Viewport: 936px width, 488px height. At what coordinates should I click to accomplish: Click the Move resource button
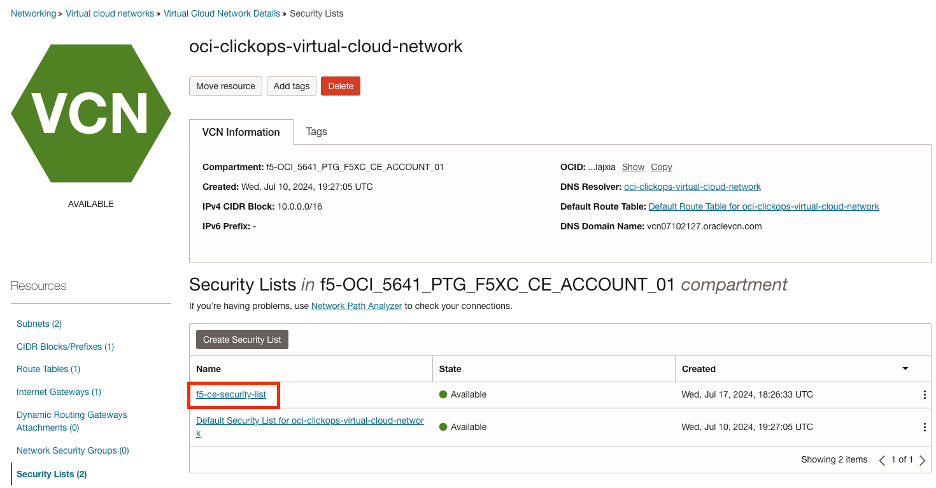(x=226, y=86)
